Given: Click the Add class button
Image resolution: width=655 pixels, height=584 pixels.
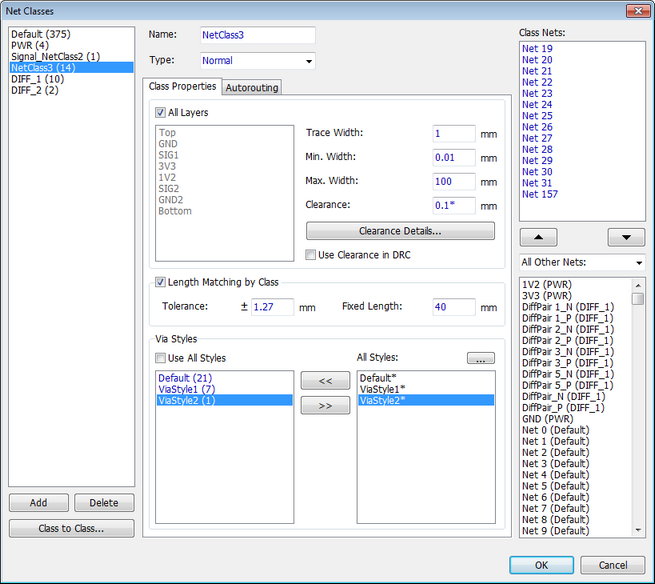Looking at the screenshot, I should pyautogui.click(x=38, y=503).
